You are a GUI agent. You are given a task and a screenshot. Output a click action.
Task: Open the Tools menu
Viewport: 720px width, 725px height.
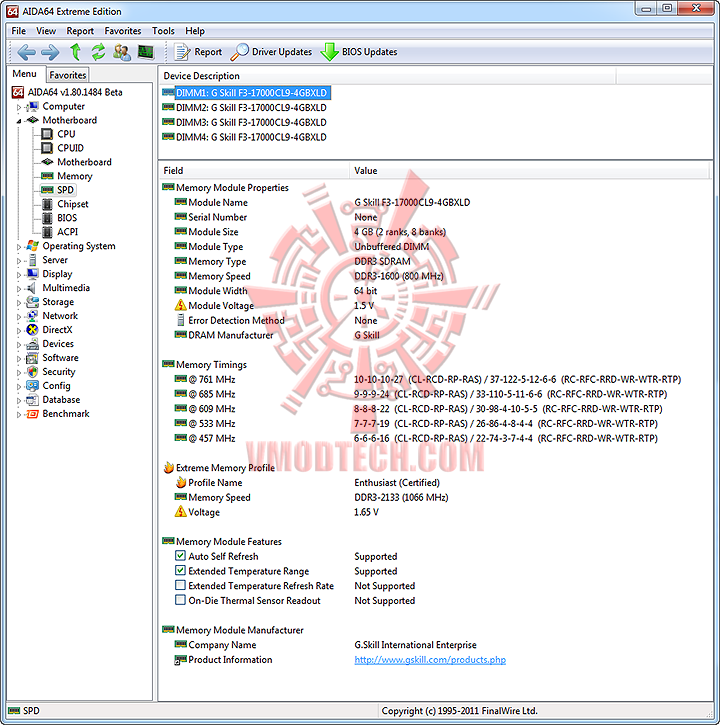point(163,31)
